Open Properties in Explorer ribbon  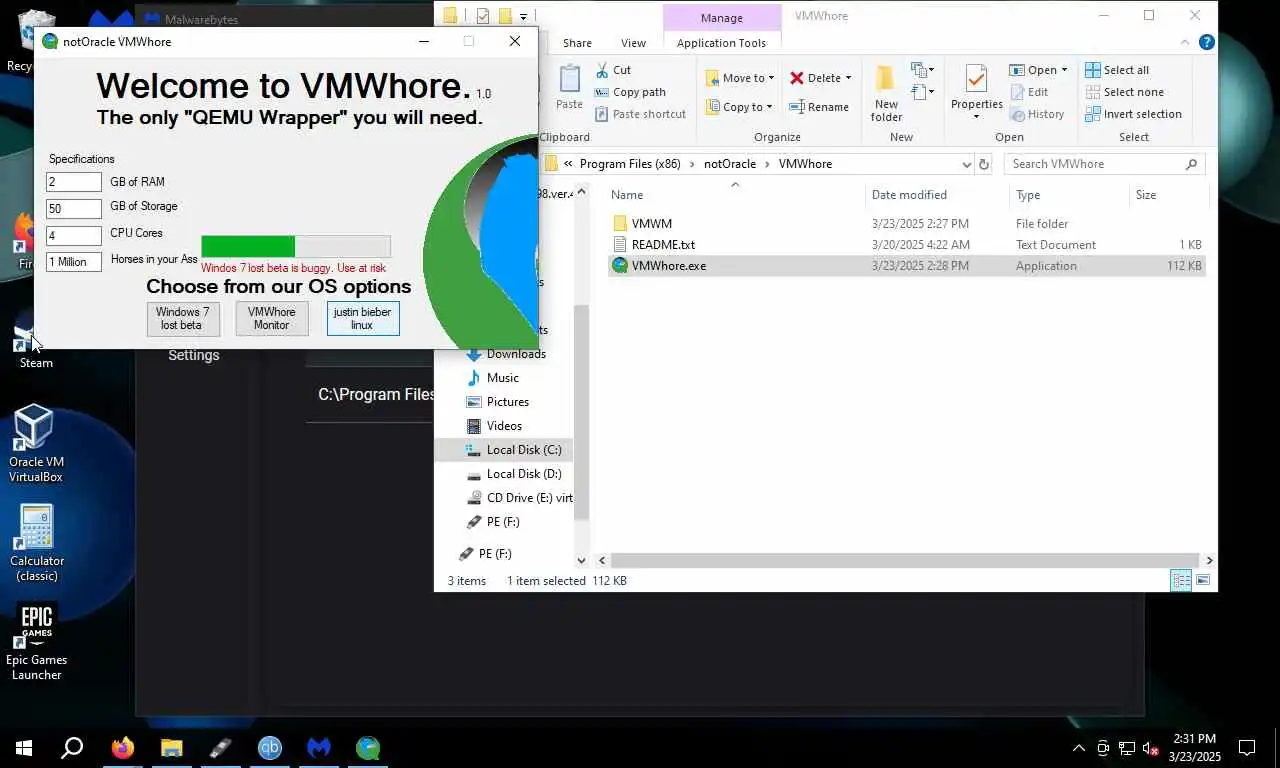coord(977,93)
